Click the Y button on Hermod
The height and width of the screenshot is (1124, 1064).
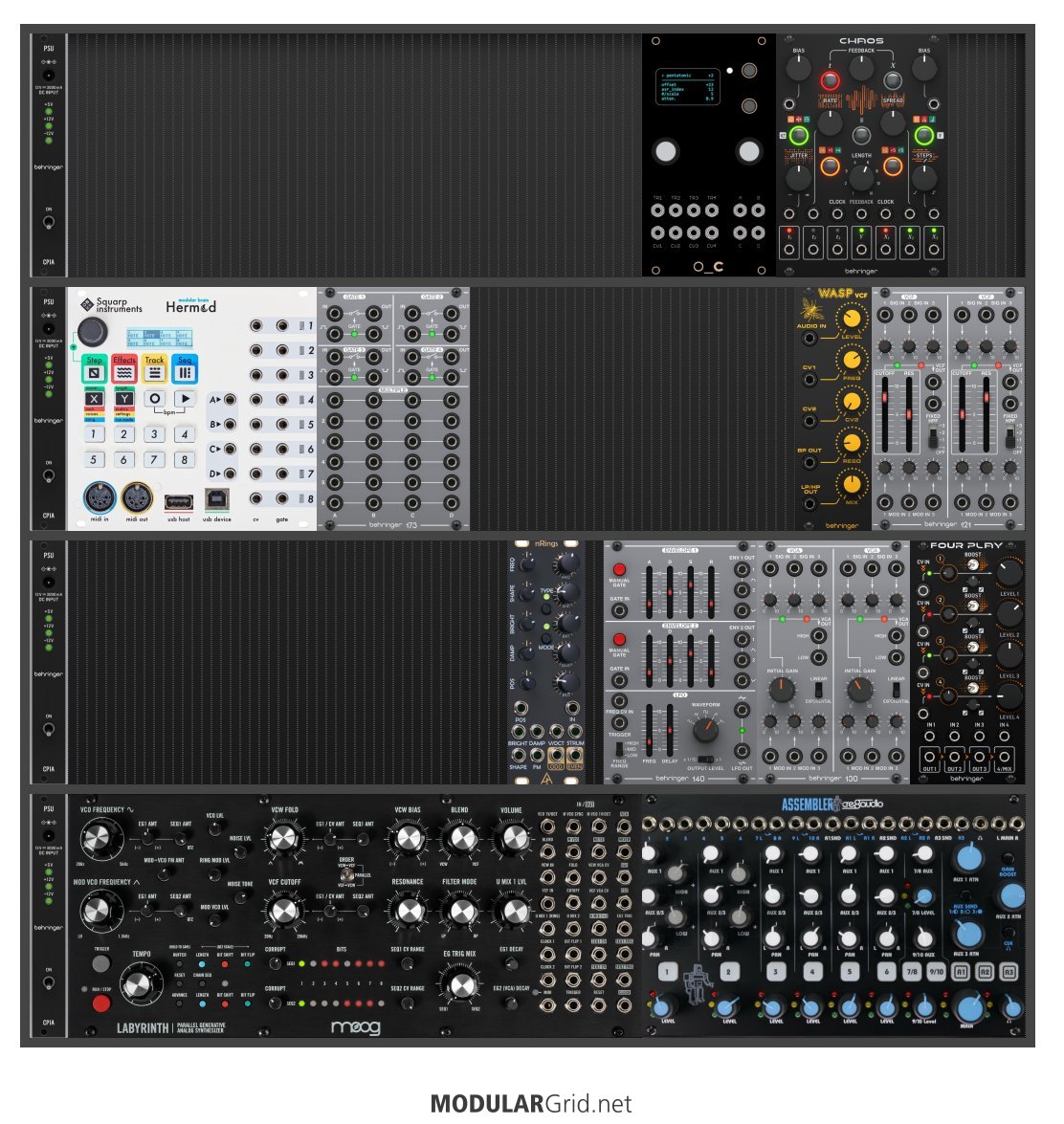coord(124,399)
